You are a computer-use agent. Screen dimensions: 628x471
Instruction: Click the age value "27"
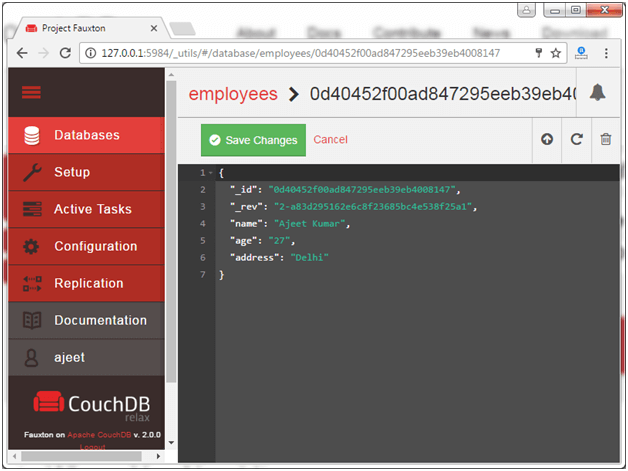tap(279, 241)
